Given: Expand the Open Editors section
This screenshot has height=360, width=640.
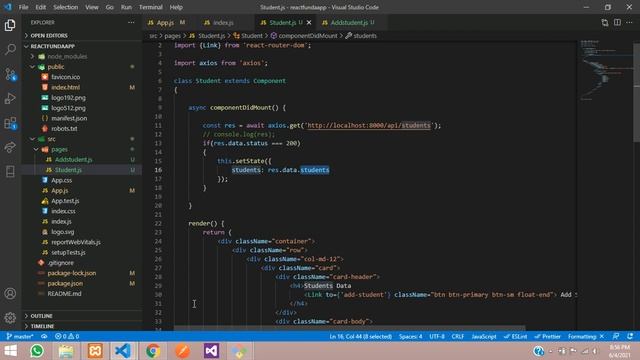Looking at the screenshot, I should [82, 36].
